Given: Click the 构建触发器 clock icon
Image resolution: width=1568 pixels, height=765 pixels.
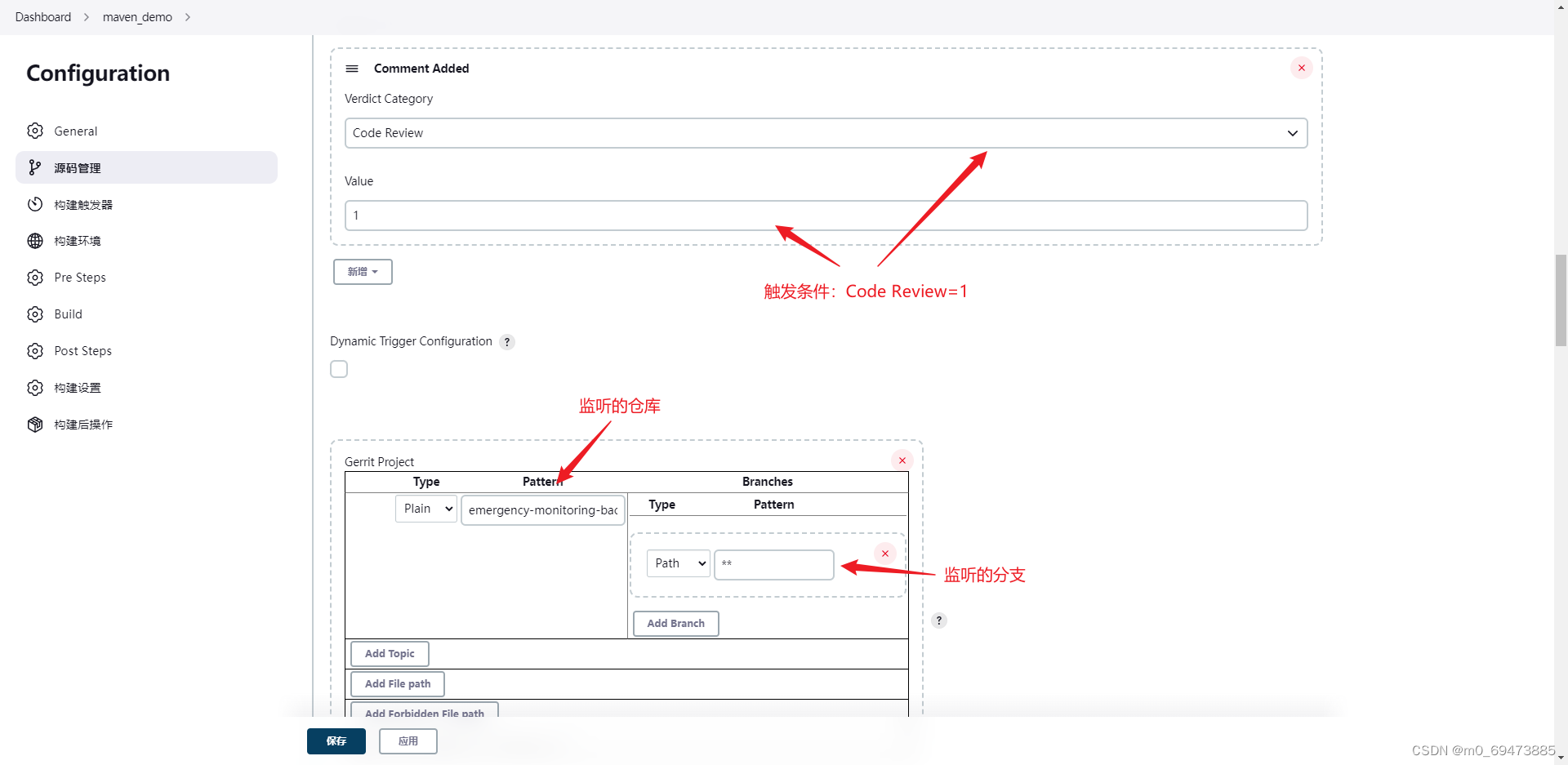Looking at the screenshot, I should tap(35, 204).
